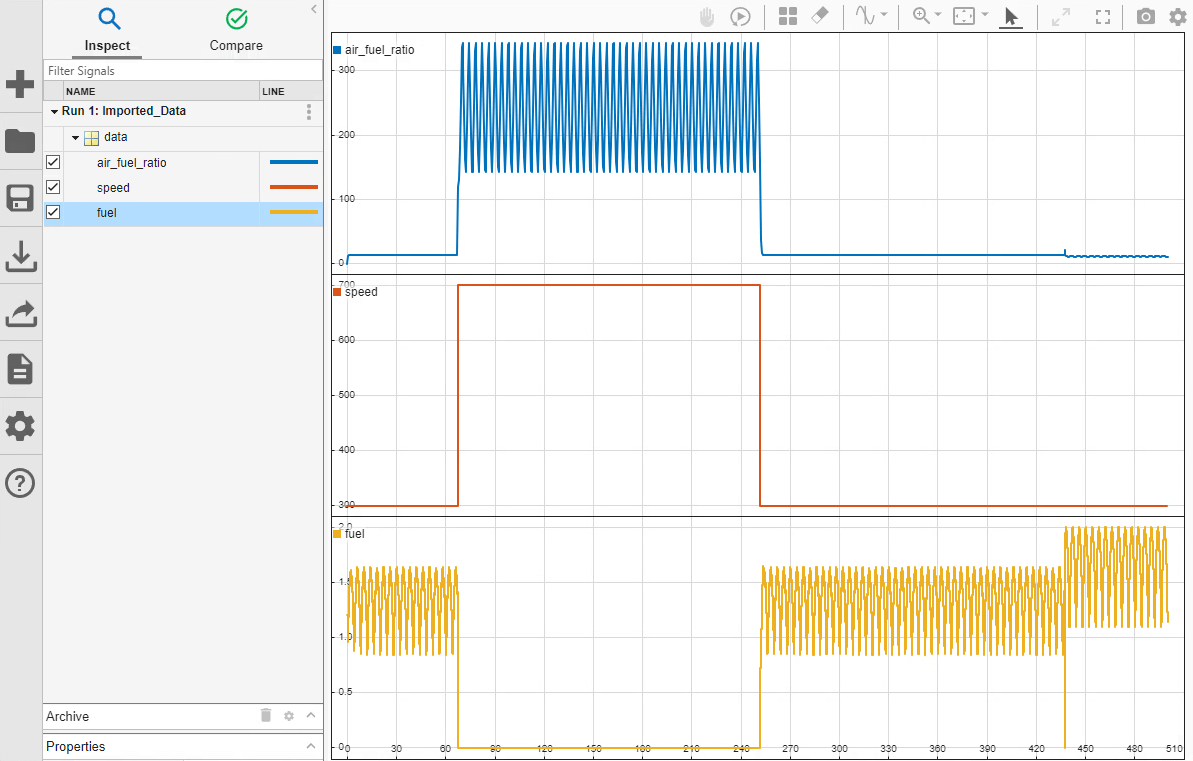
Task: Open the fit to view dropdown arrow
Action: coord(985,14)
